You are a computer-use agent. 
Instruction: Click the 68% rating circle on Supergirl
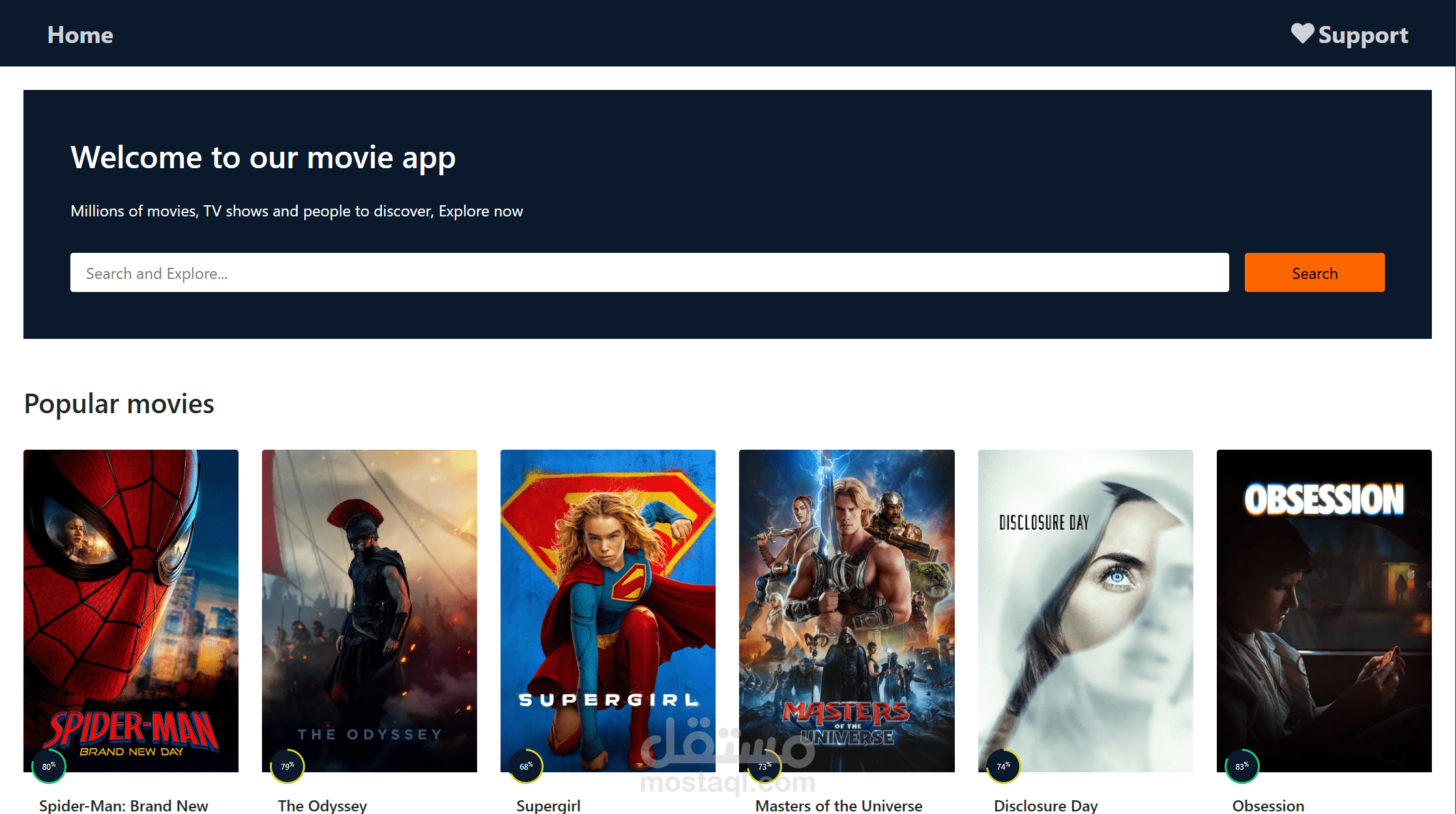click(x=526, y=766)
